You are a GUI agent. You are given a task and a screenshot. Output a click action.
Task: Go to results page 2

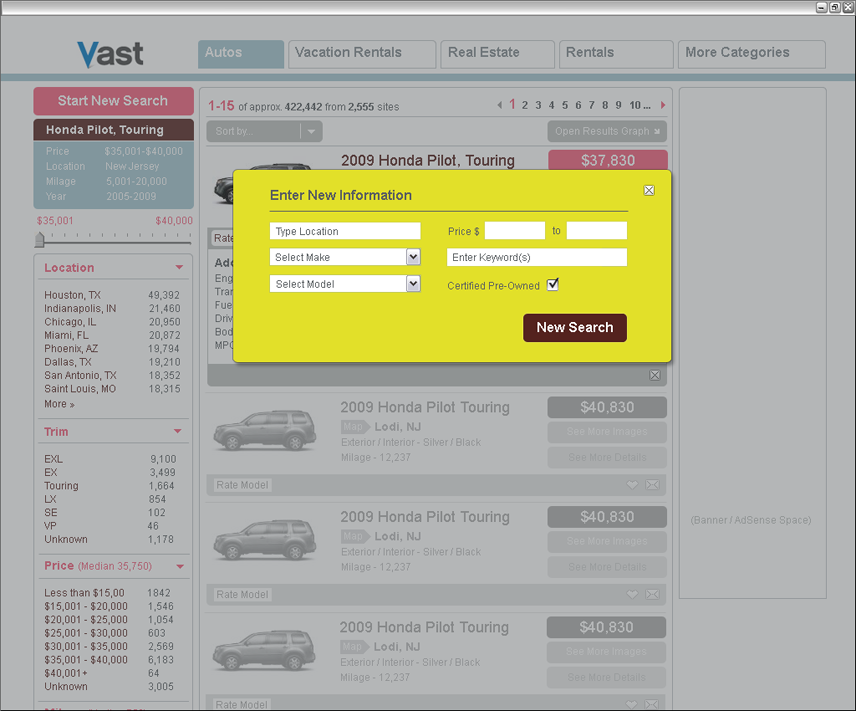click(525, 105)
